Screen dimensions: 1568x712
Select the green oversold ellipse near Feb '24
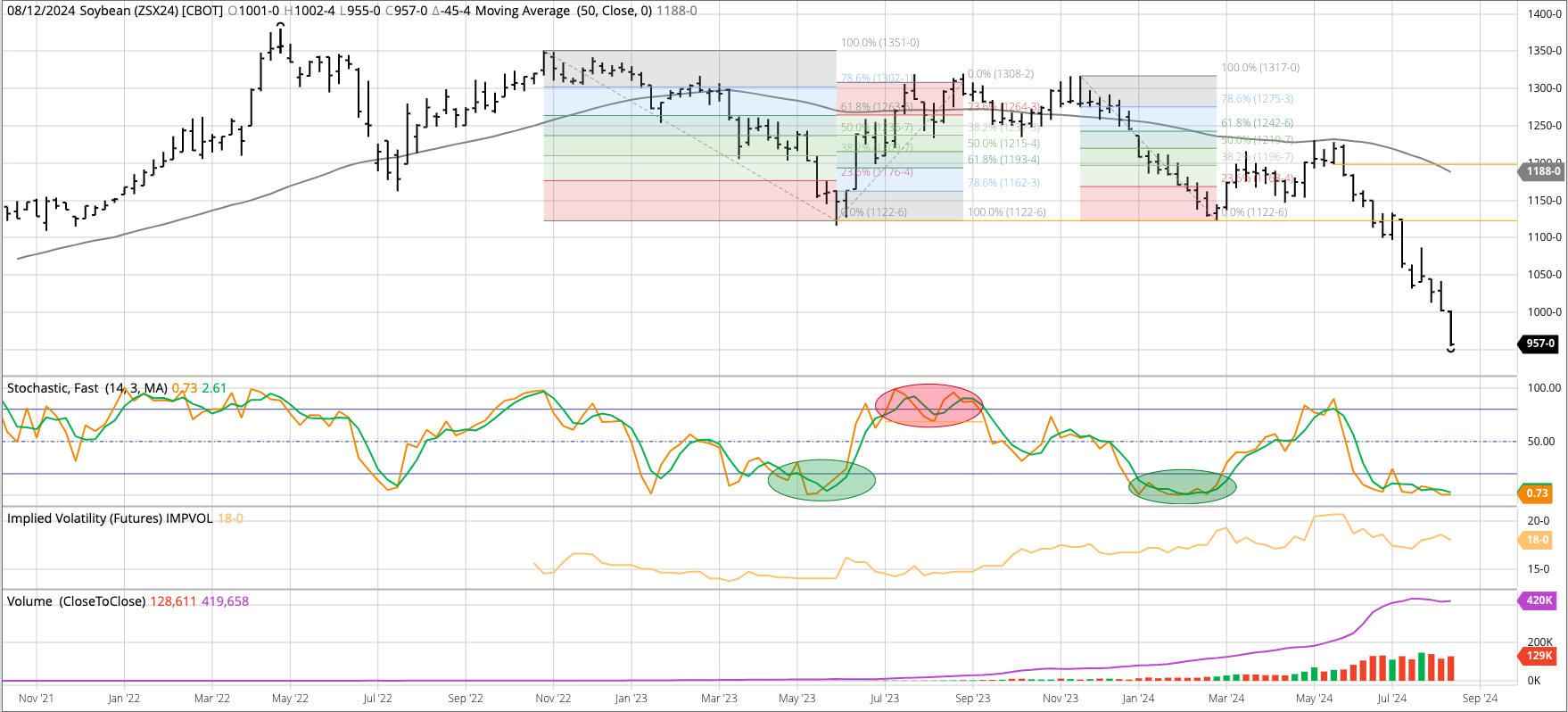(x=1183, y=487)
